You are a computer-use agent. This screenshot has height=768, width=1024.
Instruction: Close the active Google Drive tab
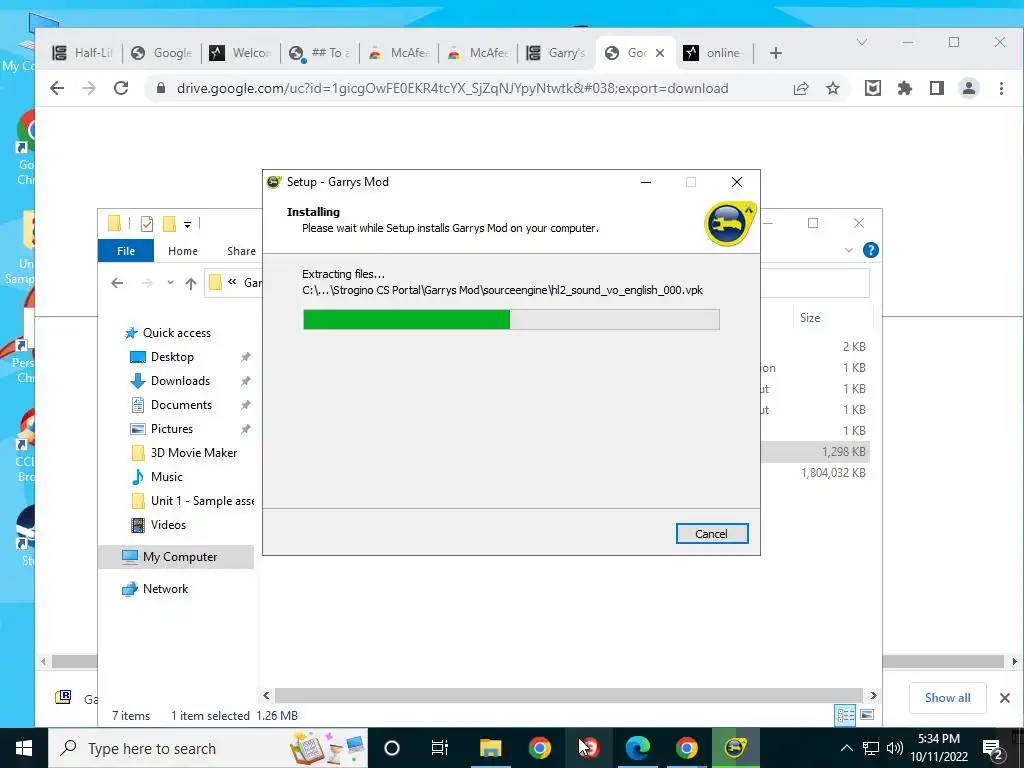point(660,53)
